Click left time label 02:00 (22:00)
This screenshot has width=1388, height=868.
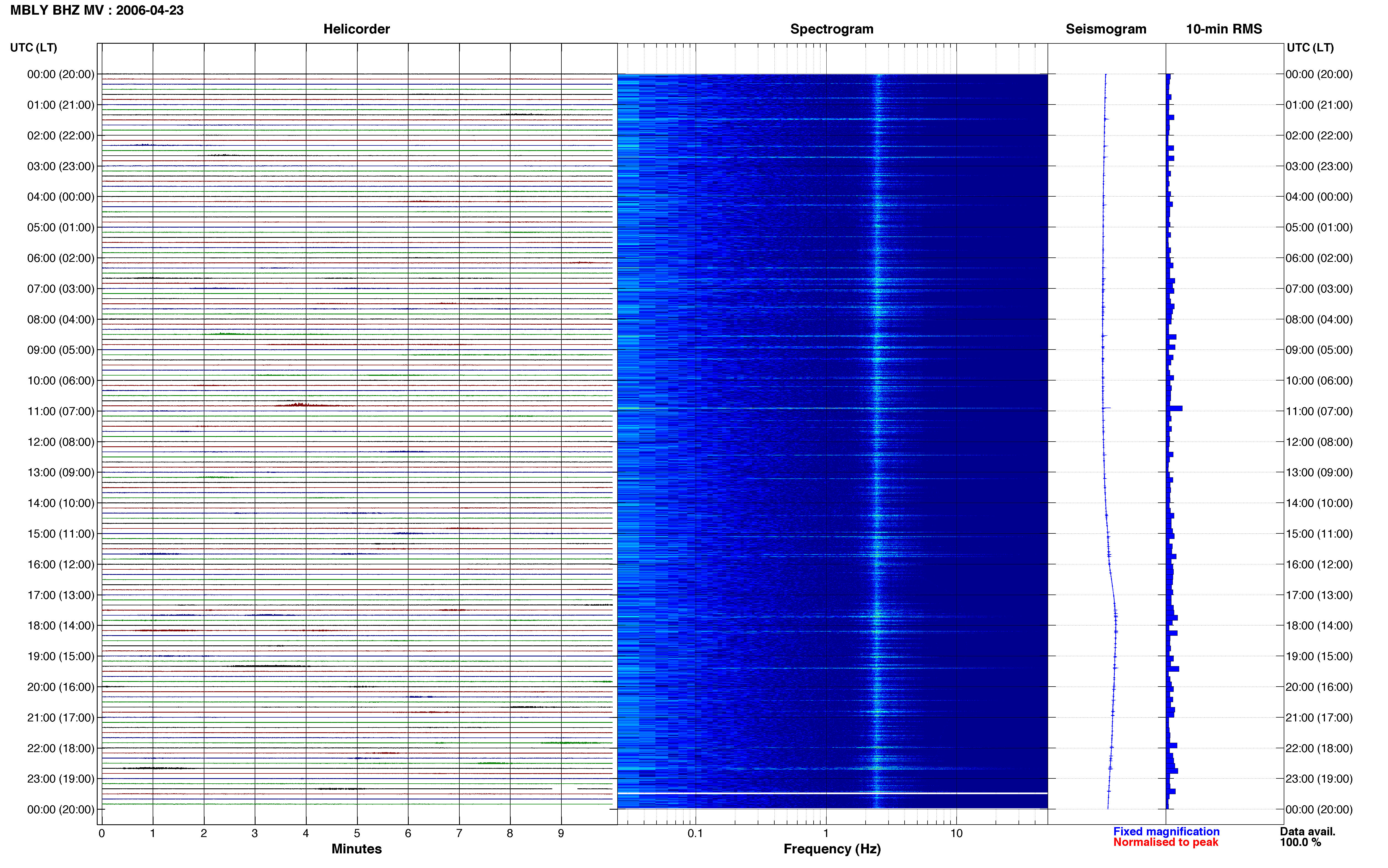(x=60, y=135)
